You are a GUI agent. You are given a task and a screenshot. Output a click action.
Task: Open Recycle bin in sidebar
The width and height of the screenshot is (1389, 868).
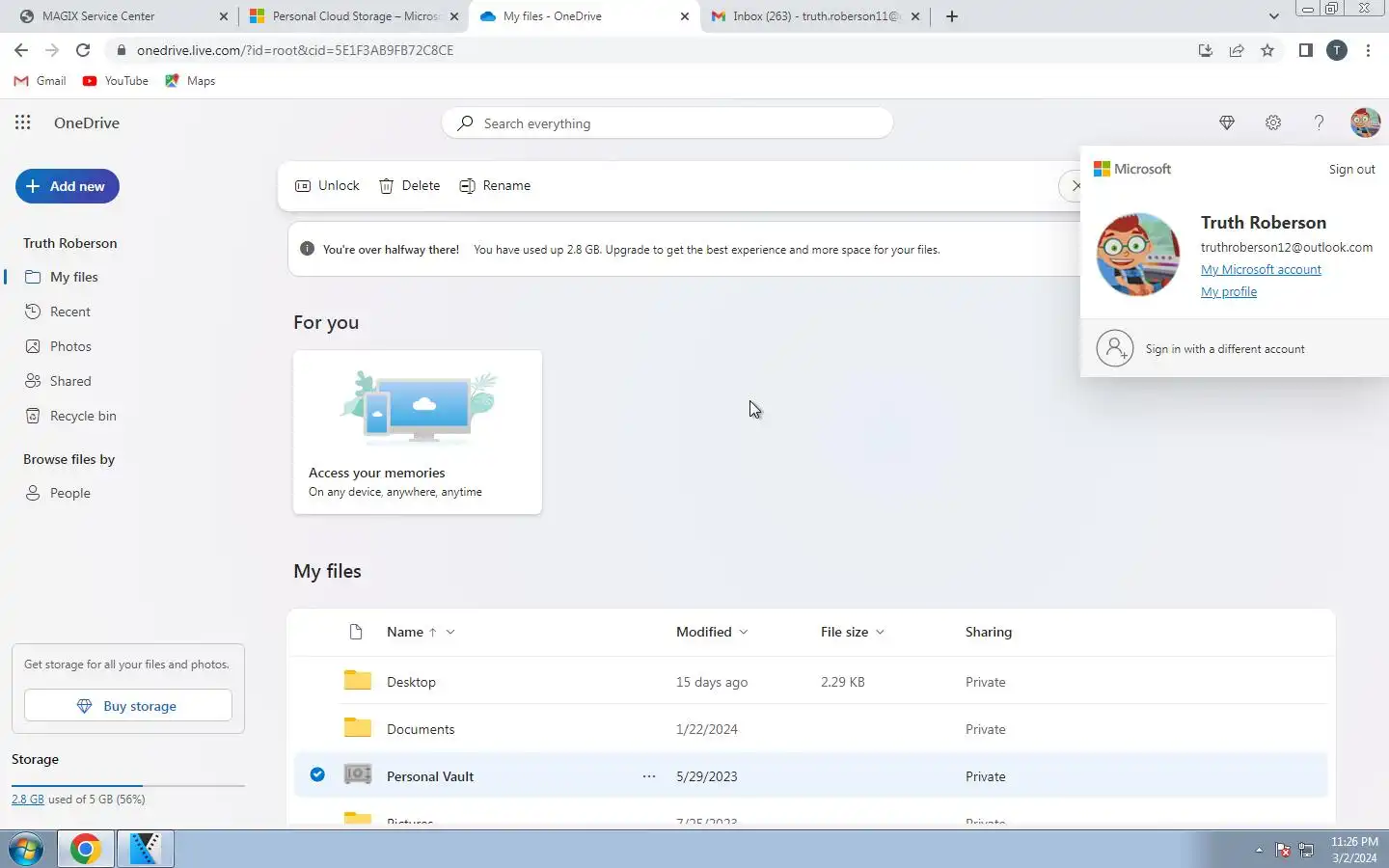[69, 416]
